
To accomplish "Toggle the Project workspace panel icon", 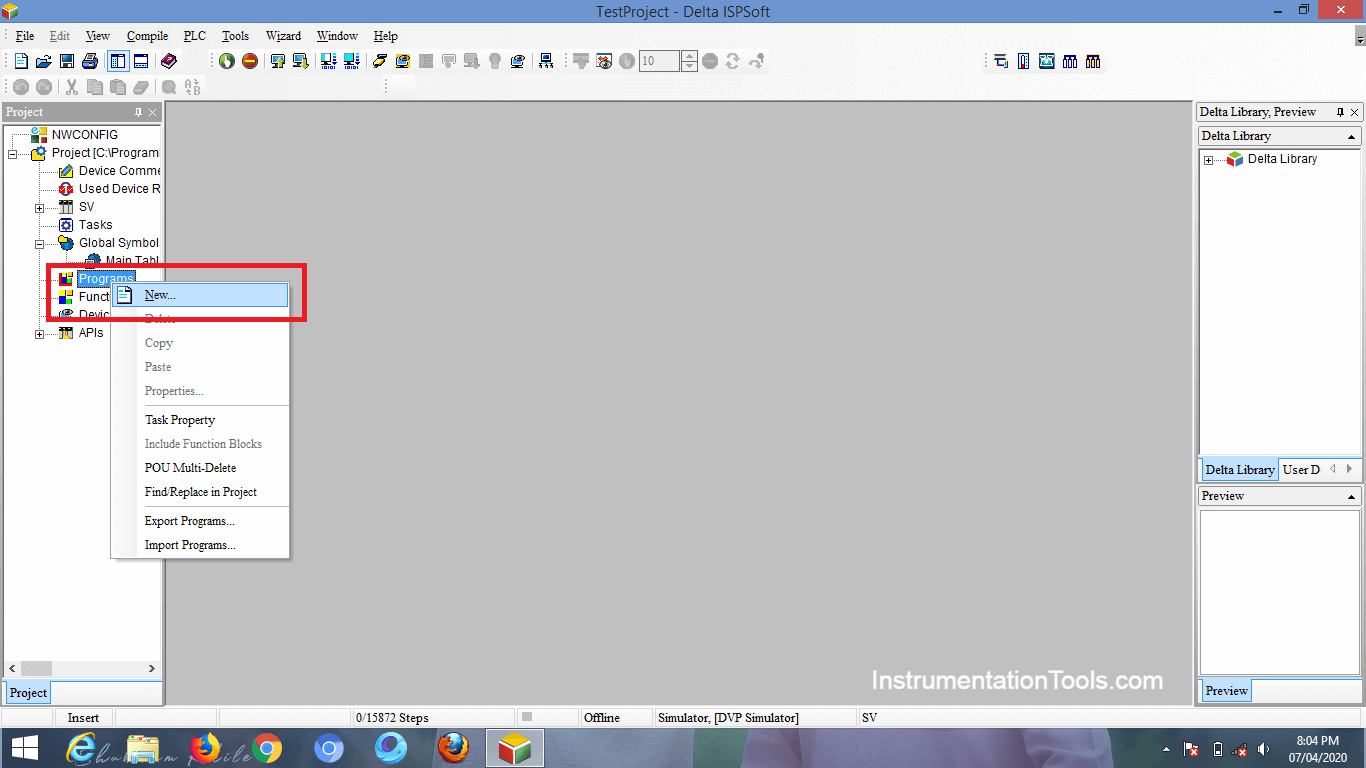I will coord(117,61).
